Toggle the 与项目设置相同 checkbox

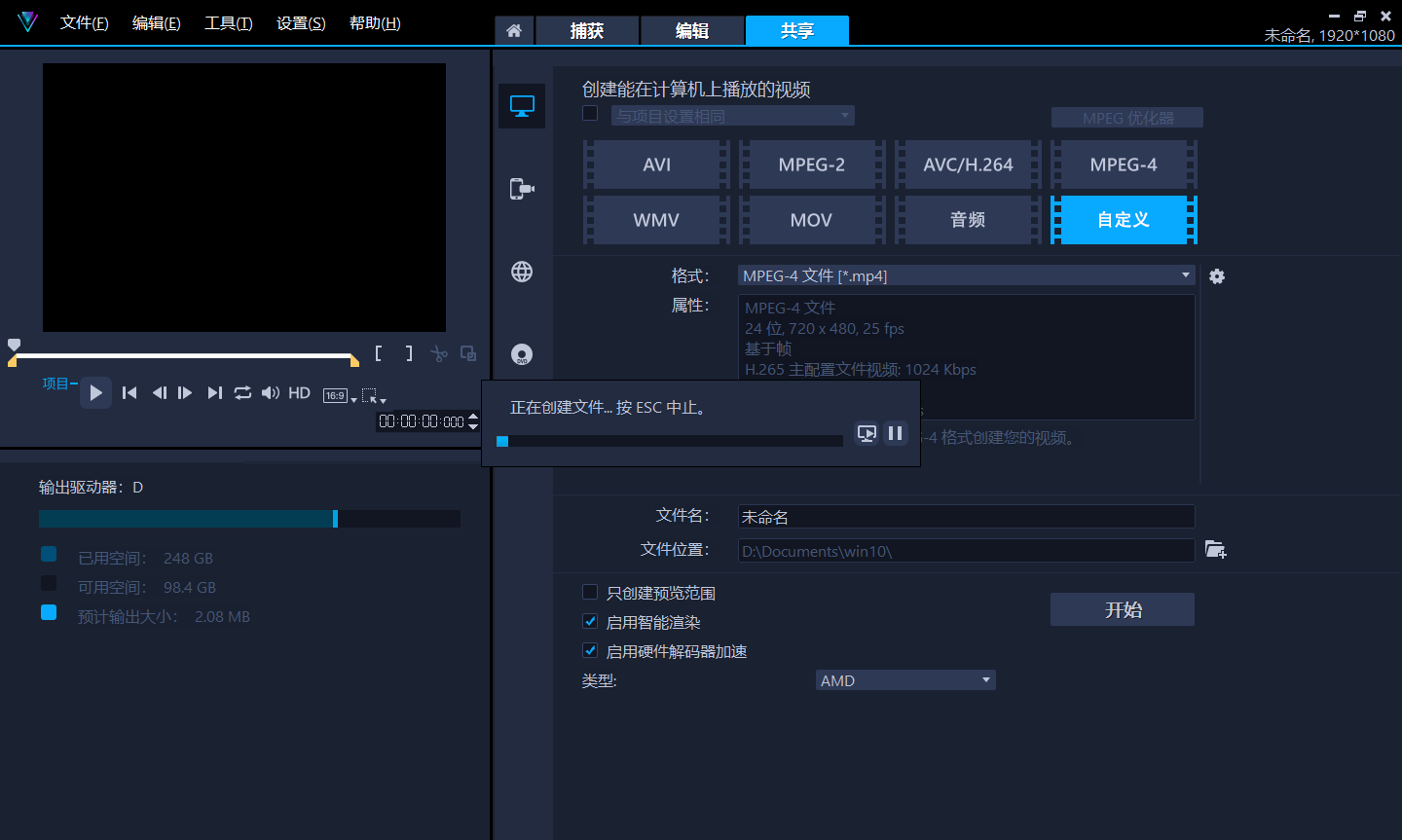coord(590,113)
